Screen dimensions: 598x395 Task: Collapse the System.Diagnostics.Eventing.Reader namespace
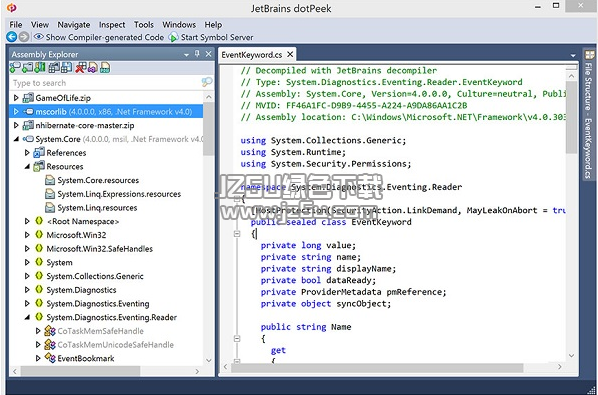27,317
